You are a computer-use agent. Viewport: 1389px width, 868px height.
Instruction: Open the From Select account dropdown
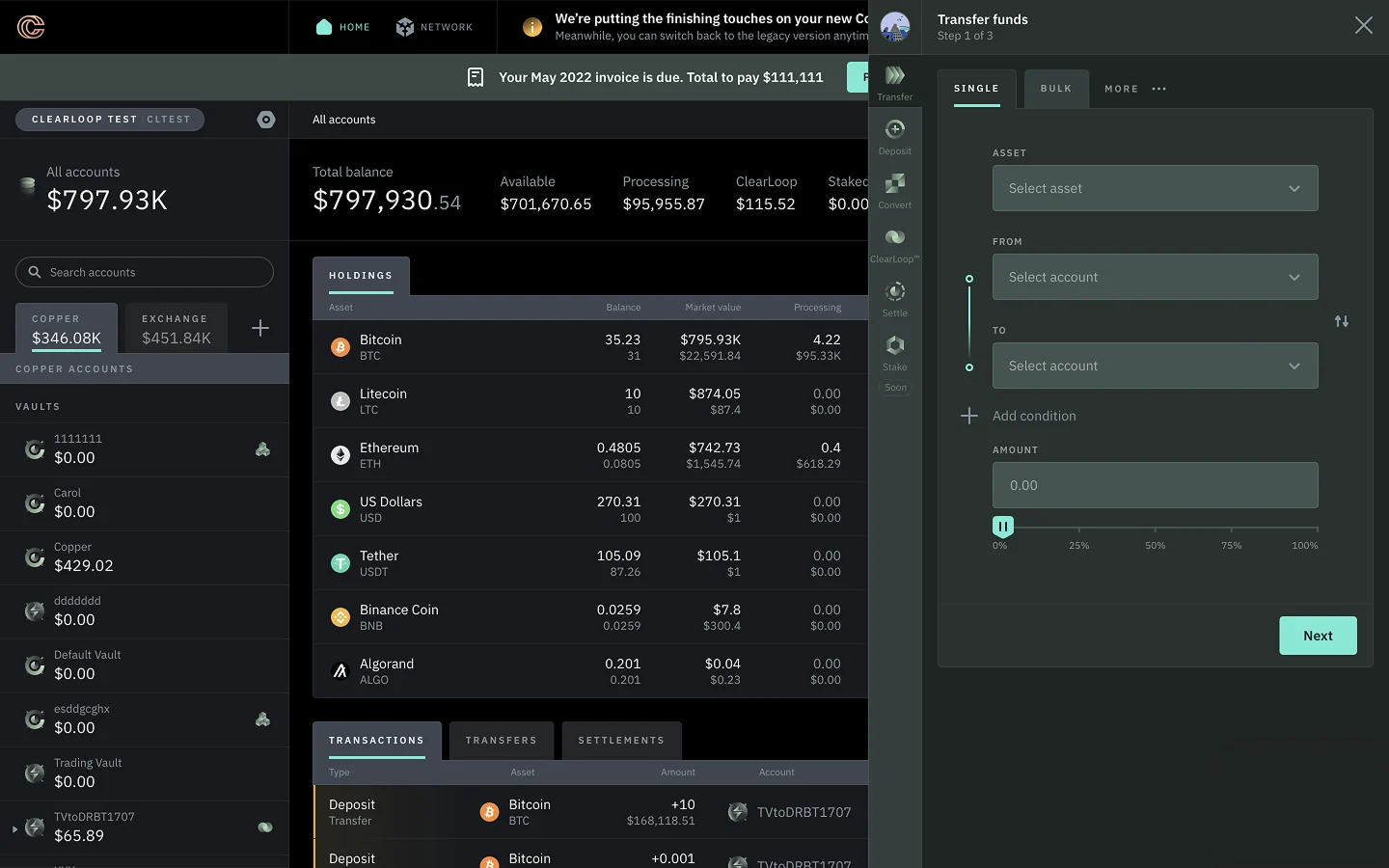click(1155, 277)
